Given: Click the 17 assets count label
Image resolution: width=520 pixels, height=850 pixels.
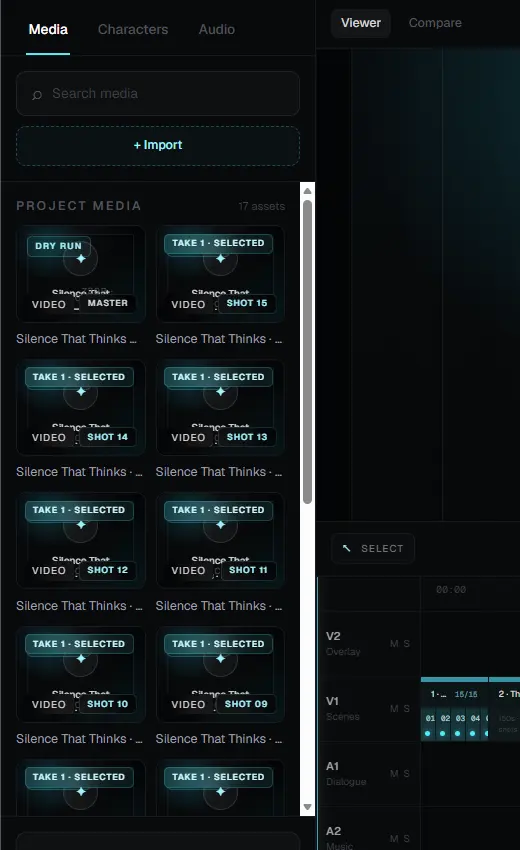Looking at the screenshot, I should coord(261,207).
